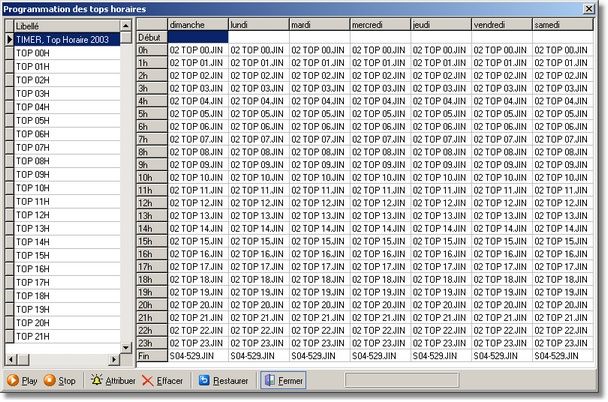The image size is (608, 402).
Task: Select the mardi 10h cell 02 TOP 10.JIN
Action: point(320,178)
